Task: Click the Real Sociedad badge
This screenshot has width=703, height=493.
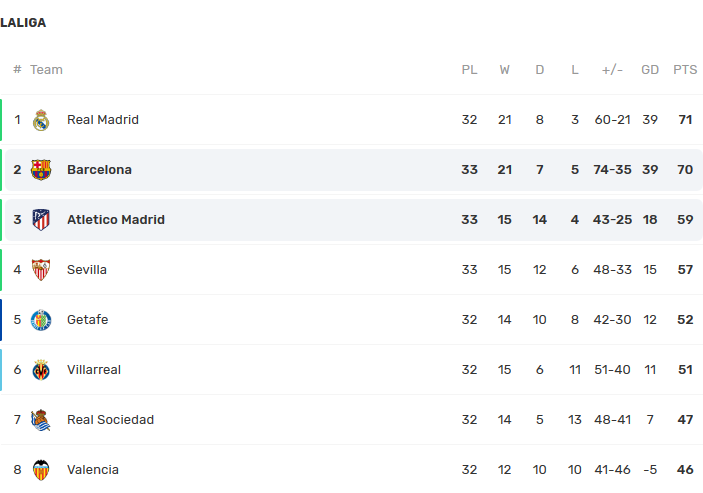Action: click(41, 420)
